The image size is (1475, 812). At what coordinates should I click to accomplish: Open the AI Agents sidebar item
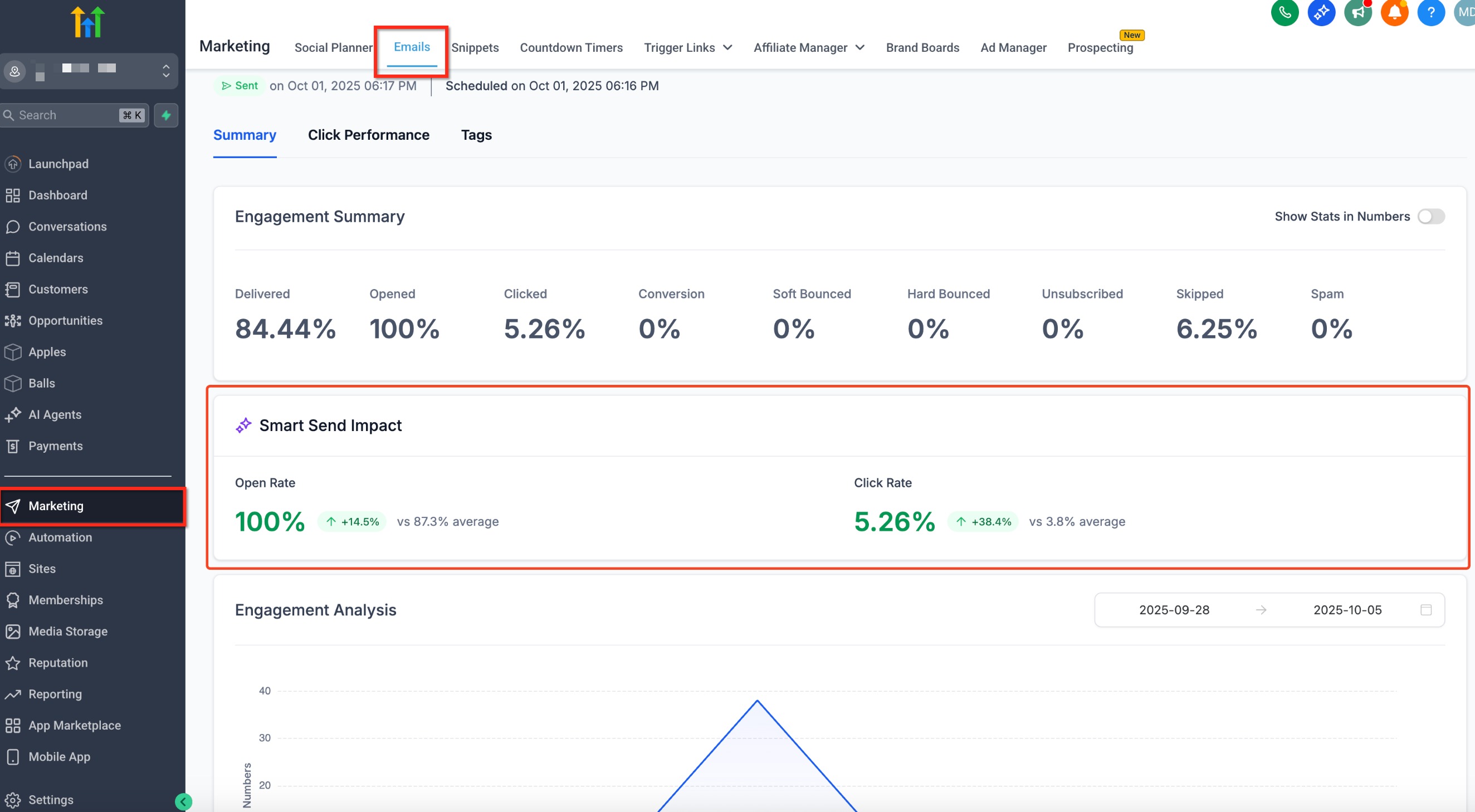pyautogui.click(x=55, y=414)
